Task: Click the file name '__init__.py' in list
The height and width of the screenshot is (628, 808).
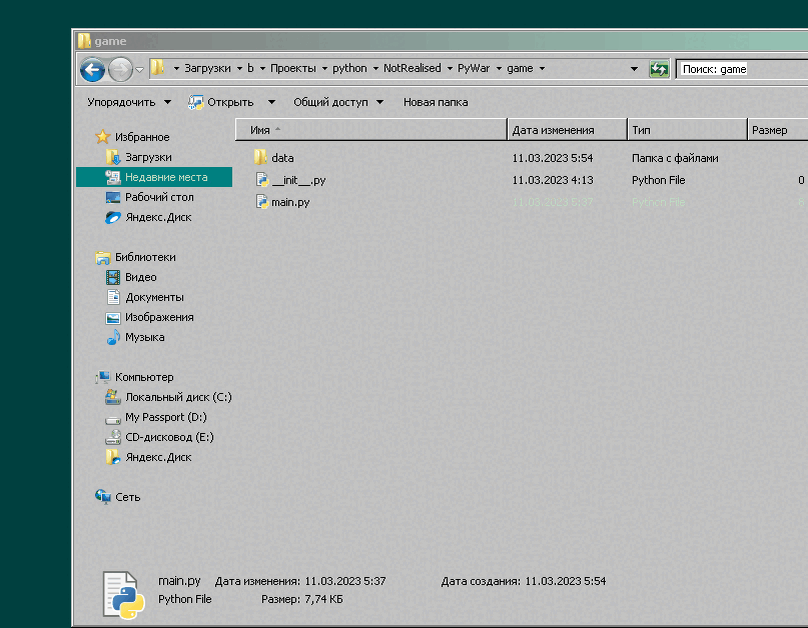Action: (x=298, y=180)
